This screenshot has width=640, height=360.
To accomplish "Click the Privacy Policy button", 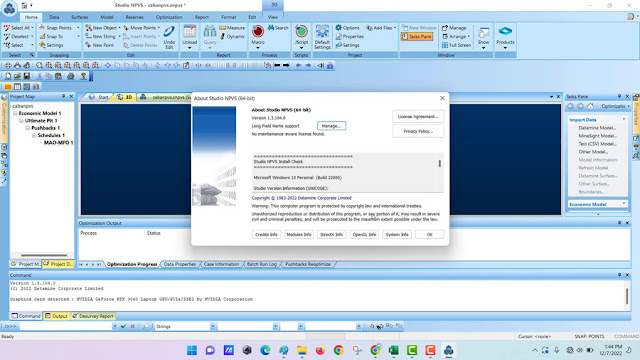I will (418, 131).
